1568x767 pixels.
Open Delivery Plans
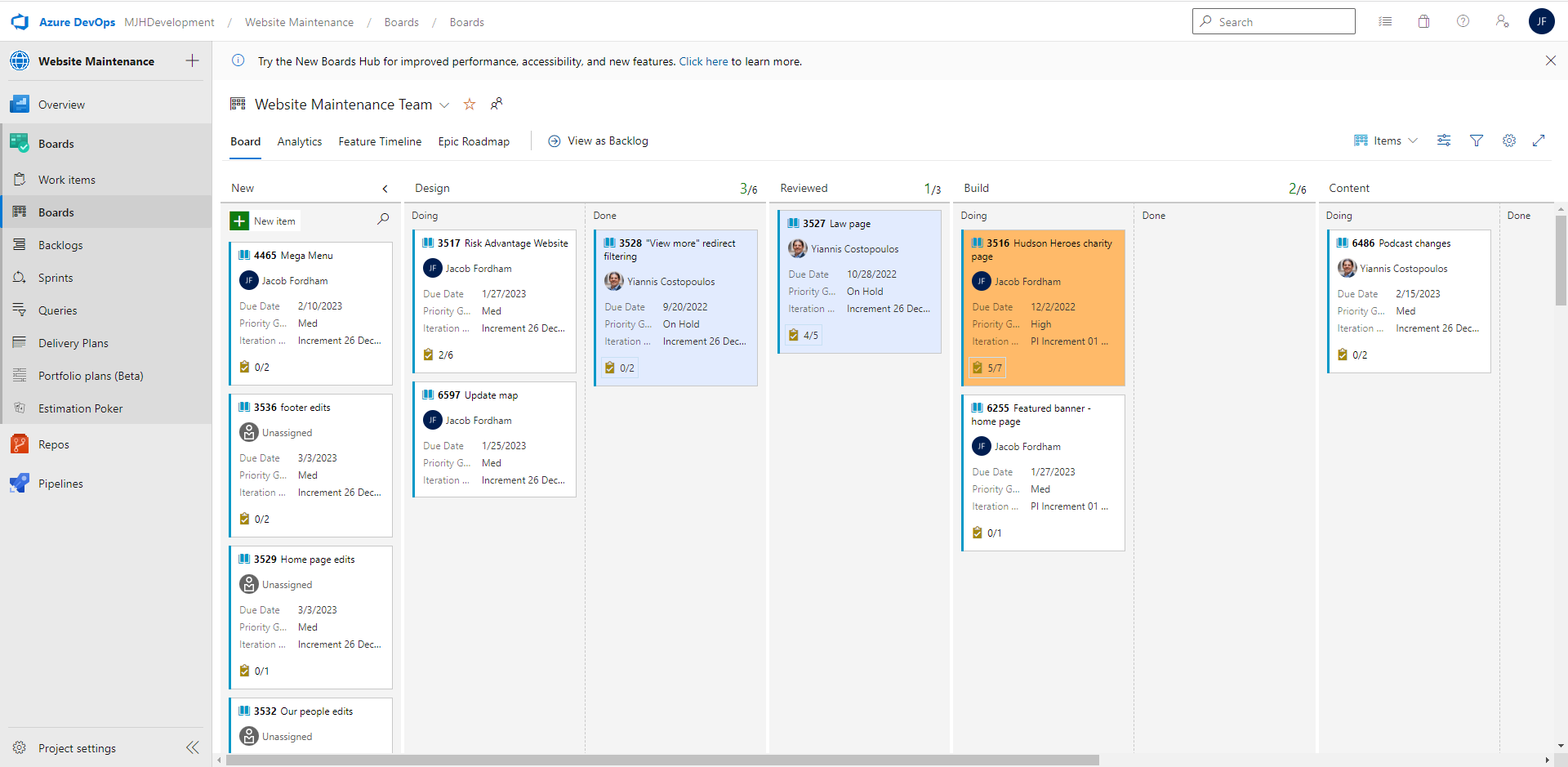coord(72,342)
